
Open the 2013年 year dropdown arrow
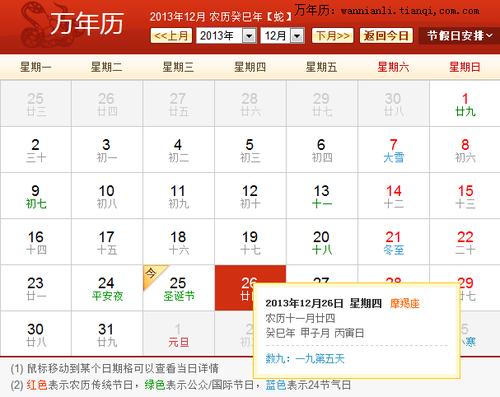(249, 36)
